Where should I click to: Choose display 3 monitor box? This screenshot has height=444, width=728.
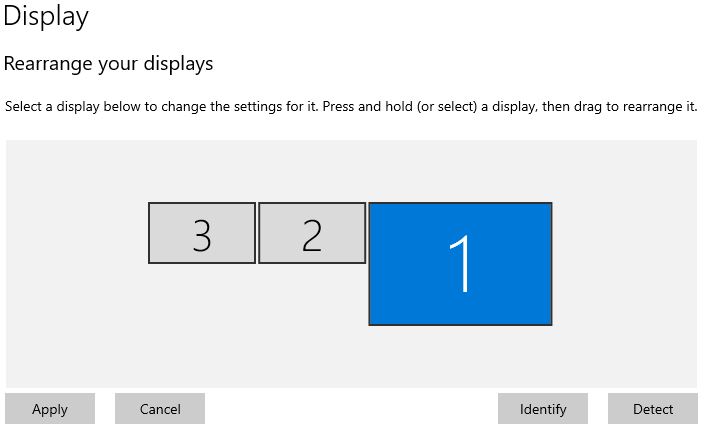tap(202, 233)
